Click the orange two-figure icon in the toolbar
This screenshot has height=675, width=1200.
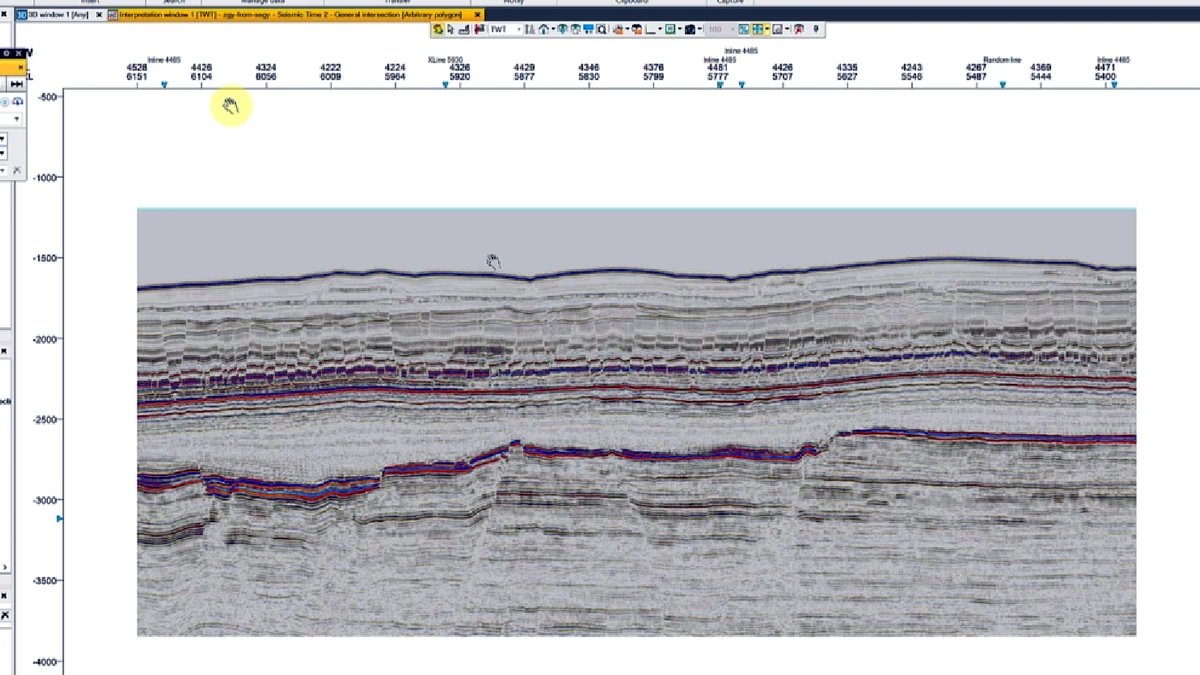pyautogui.click(x=637, y=29)
